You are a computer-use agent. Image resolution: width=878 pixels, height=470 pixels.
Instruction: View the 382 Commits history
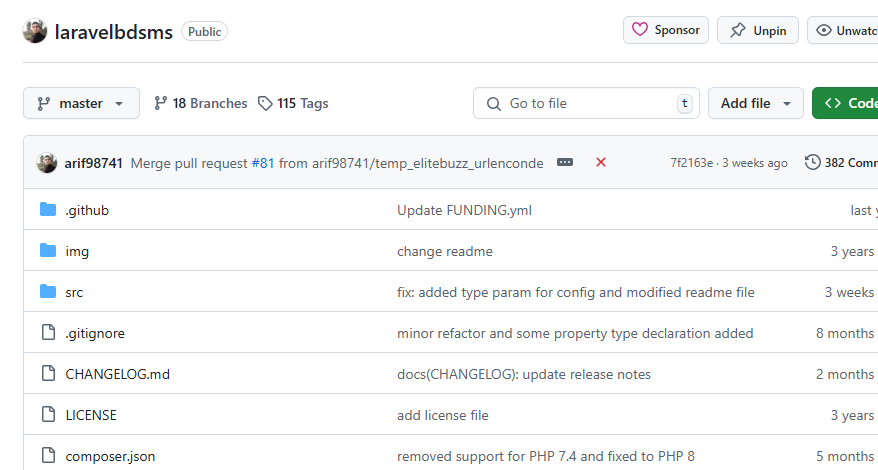tap(841, 163)
